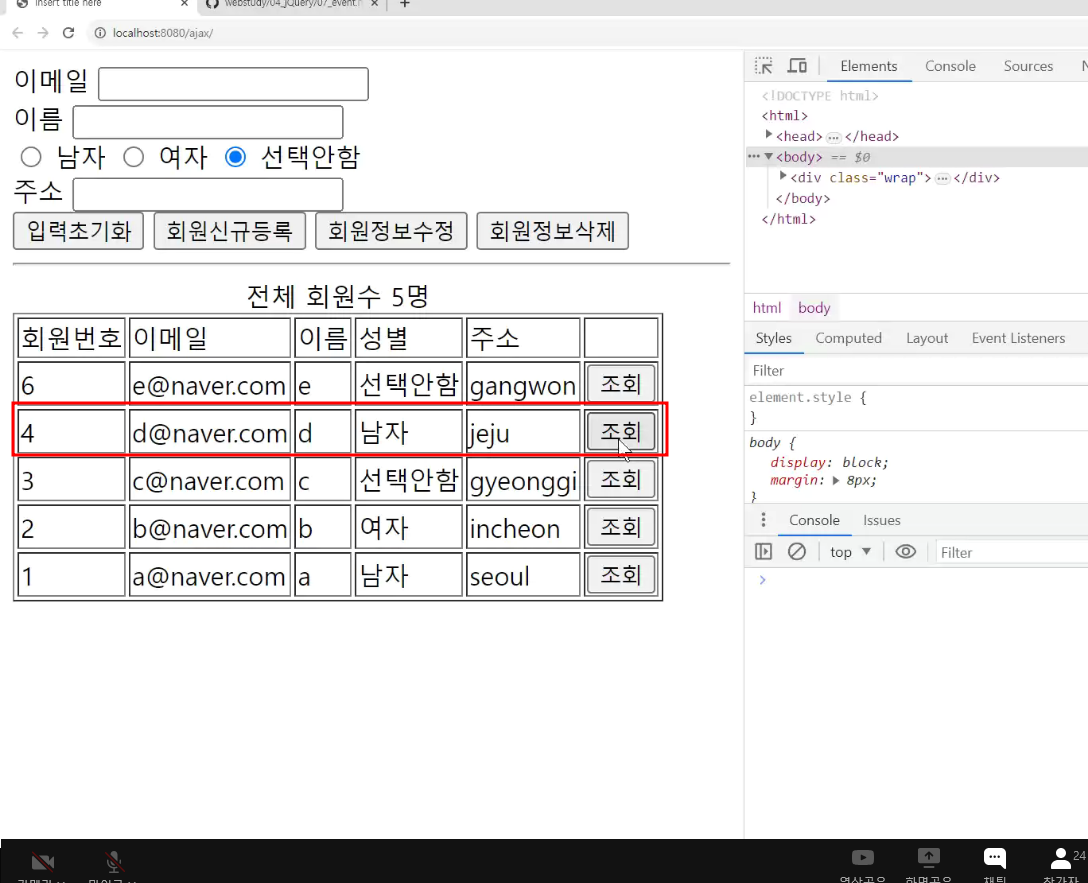Switch to the Elements tab
The image size is (1088, 883).
(x=869, y=66)
